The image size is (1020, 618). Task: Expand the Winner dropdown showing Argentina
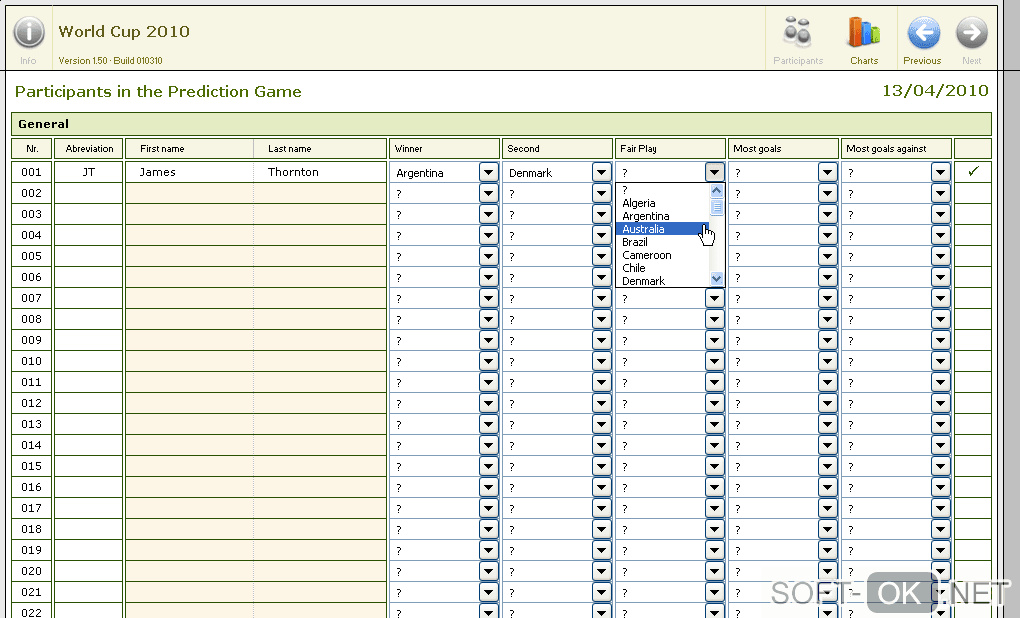pyautogui.click(x=488, y=172)
